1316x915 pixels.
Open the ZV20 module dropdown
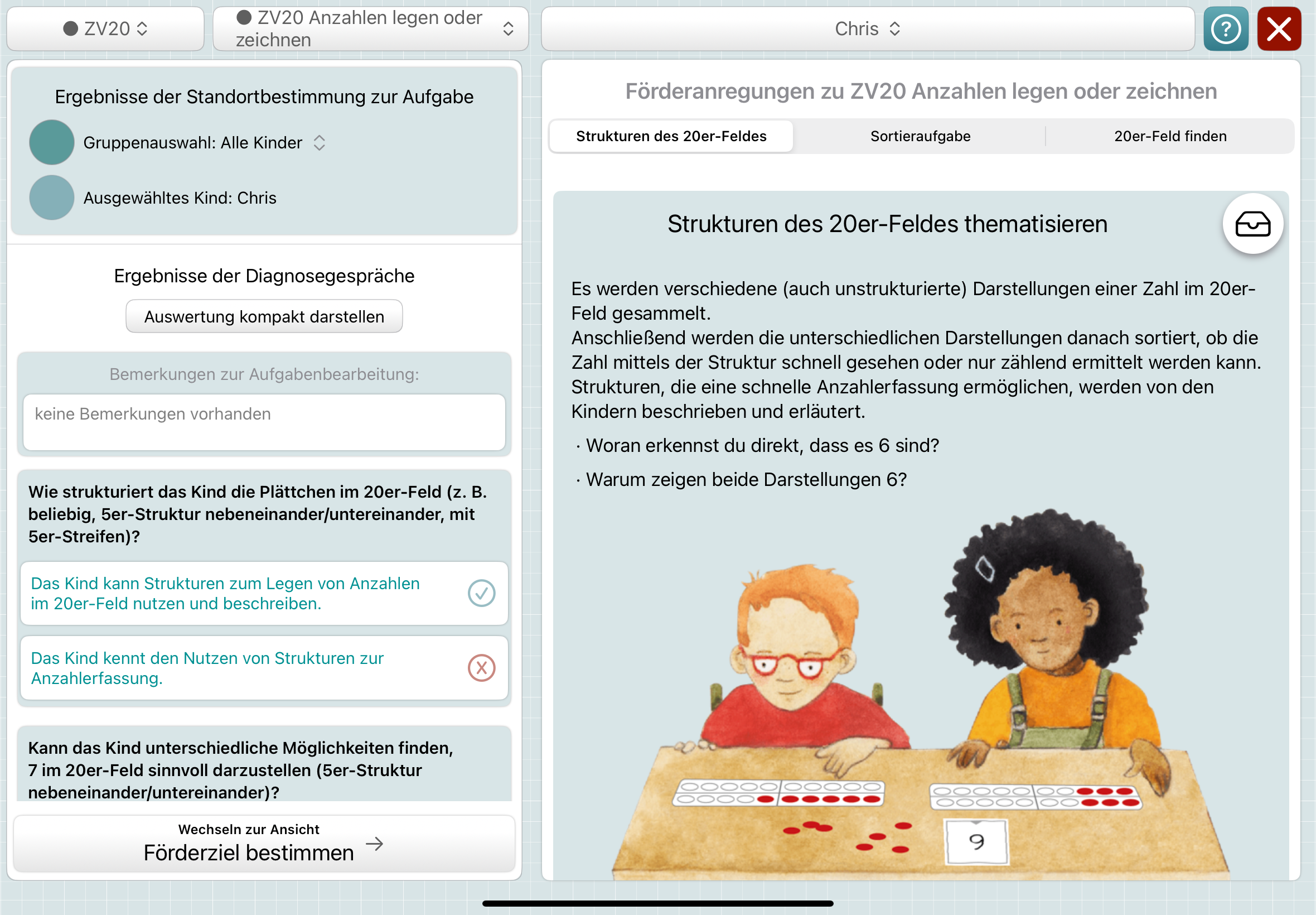pyautogui.click(x=105, y=28)
